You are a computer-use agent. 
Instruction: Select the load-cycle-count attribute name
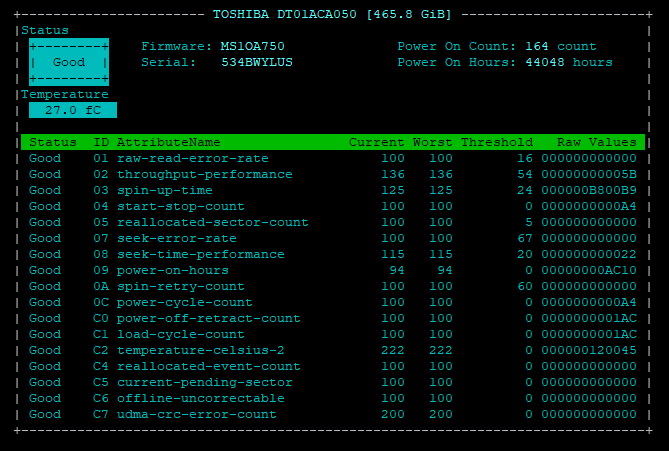click(x=180, y=335)
